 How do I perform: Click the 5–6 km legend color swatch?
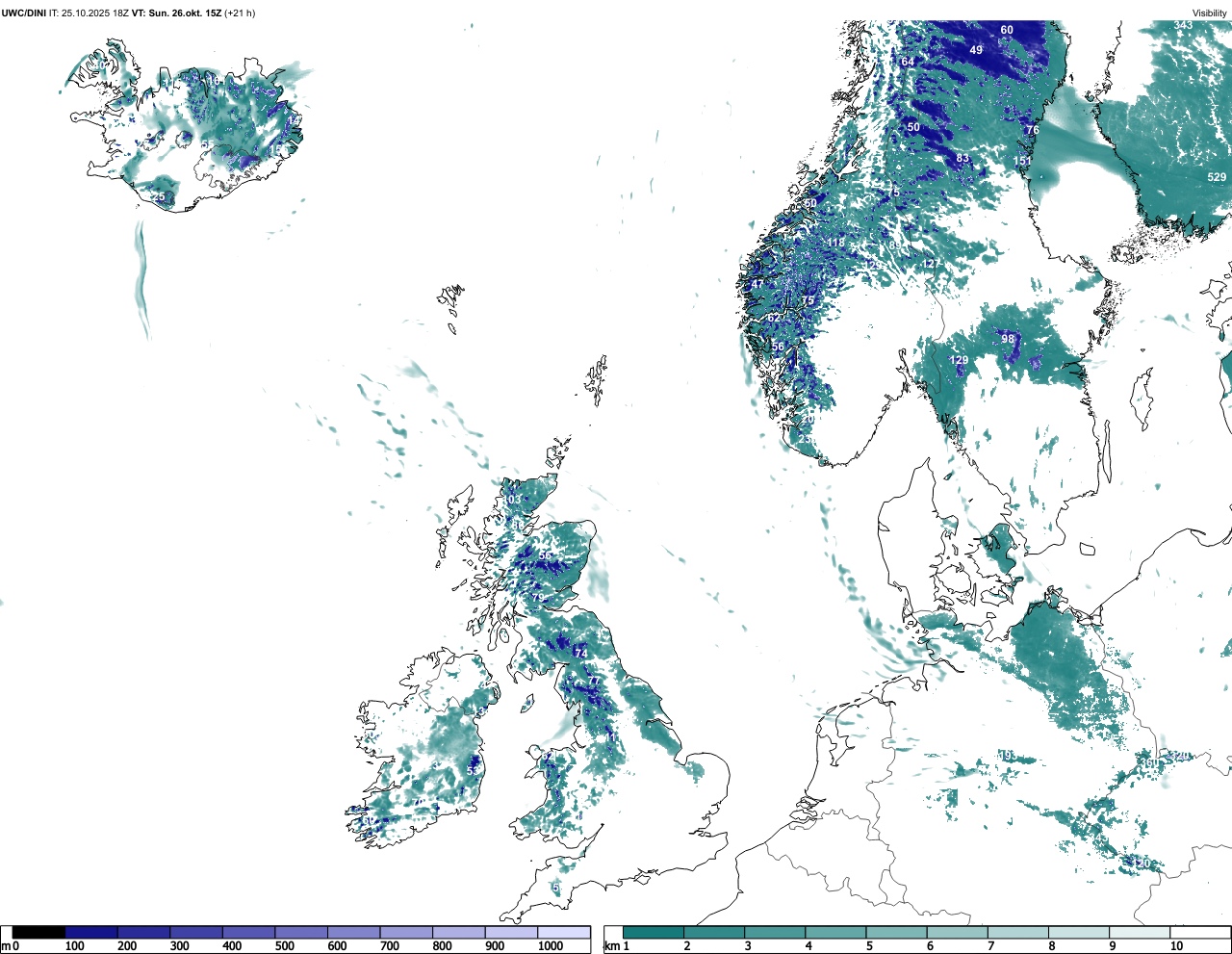pyautogui.click(x=897, y=933)
